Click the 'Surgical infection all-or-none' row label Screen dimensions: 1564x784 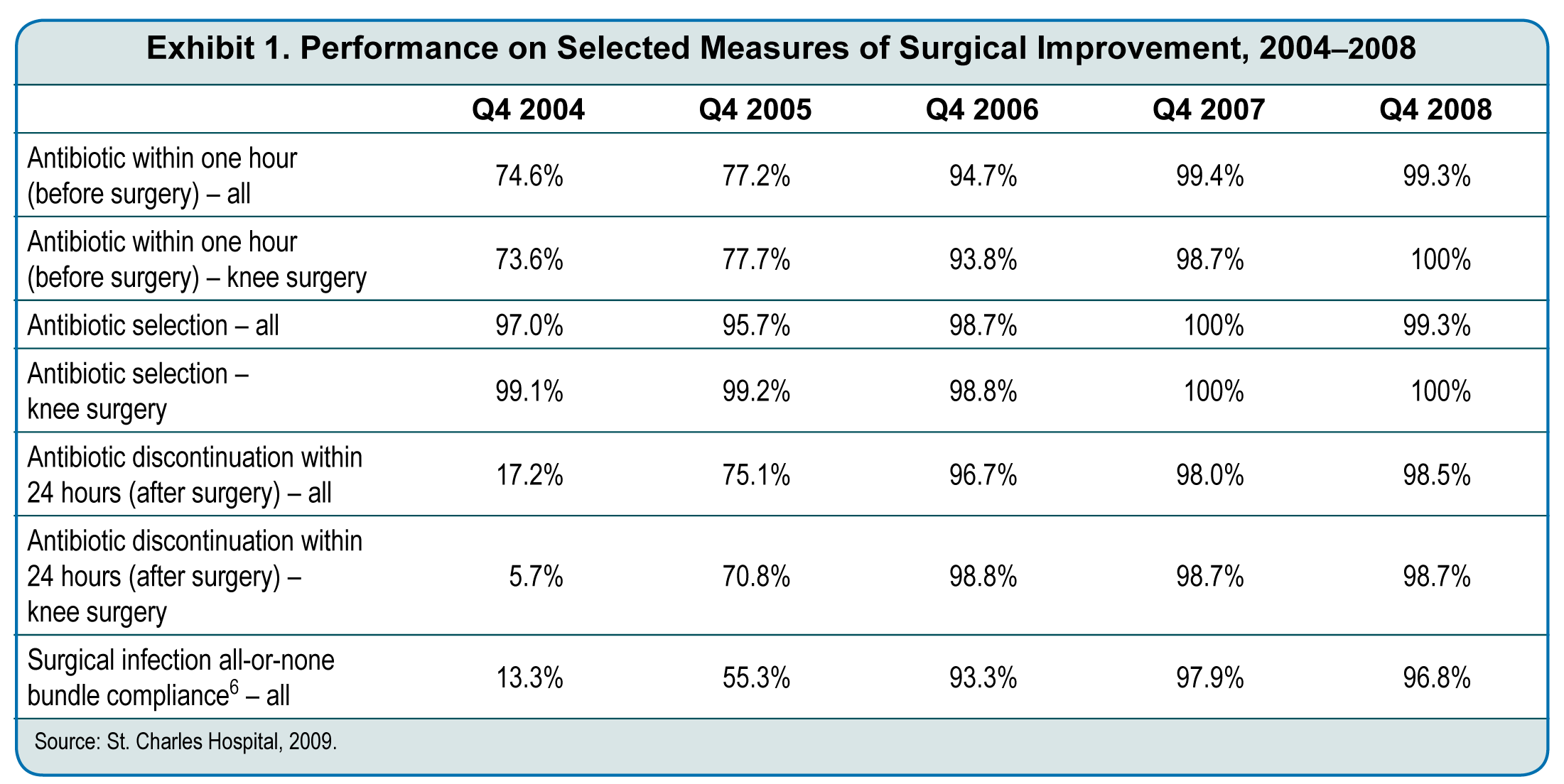180,661
